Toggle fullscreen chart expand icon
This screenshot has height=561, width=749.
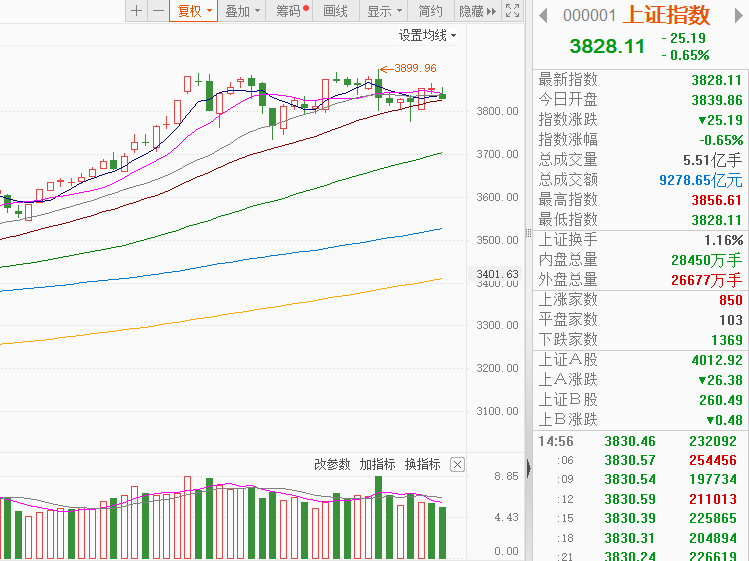(x=512, y=11)
